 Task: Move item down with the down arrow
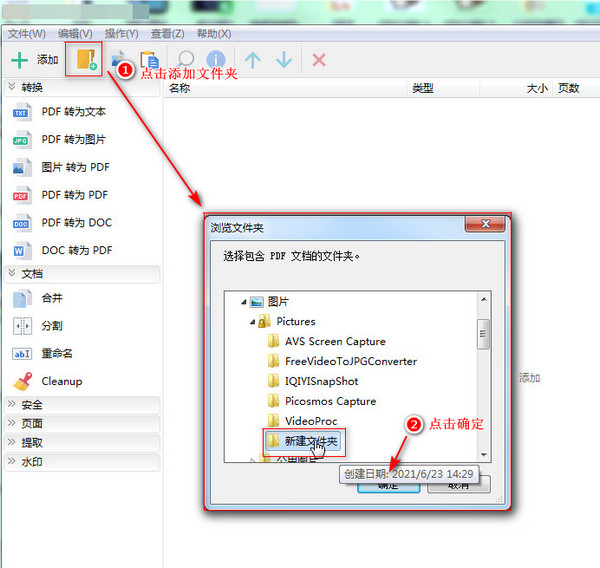coord(284,60)
